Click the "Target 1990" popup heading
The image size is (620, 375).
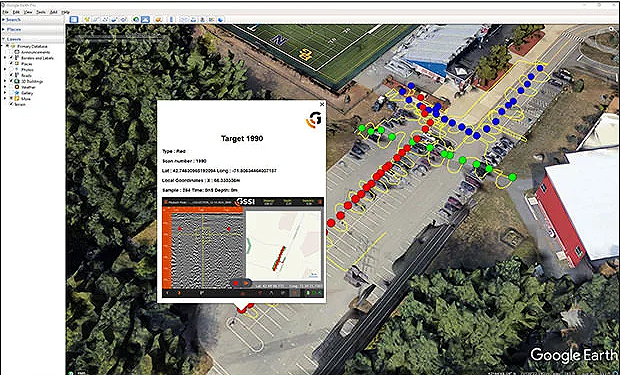point(242,138)
